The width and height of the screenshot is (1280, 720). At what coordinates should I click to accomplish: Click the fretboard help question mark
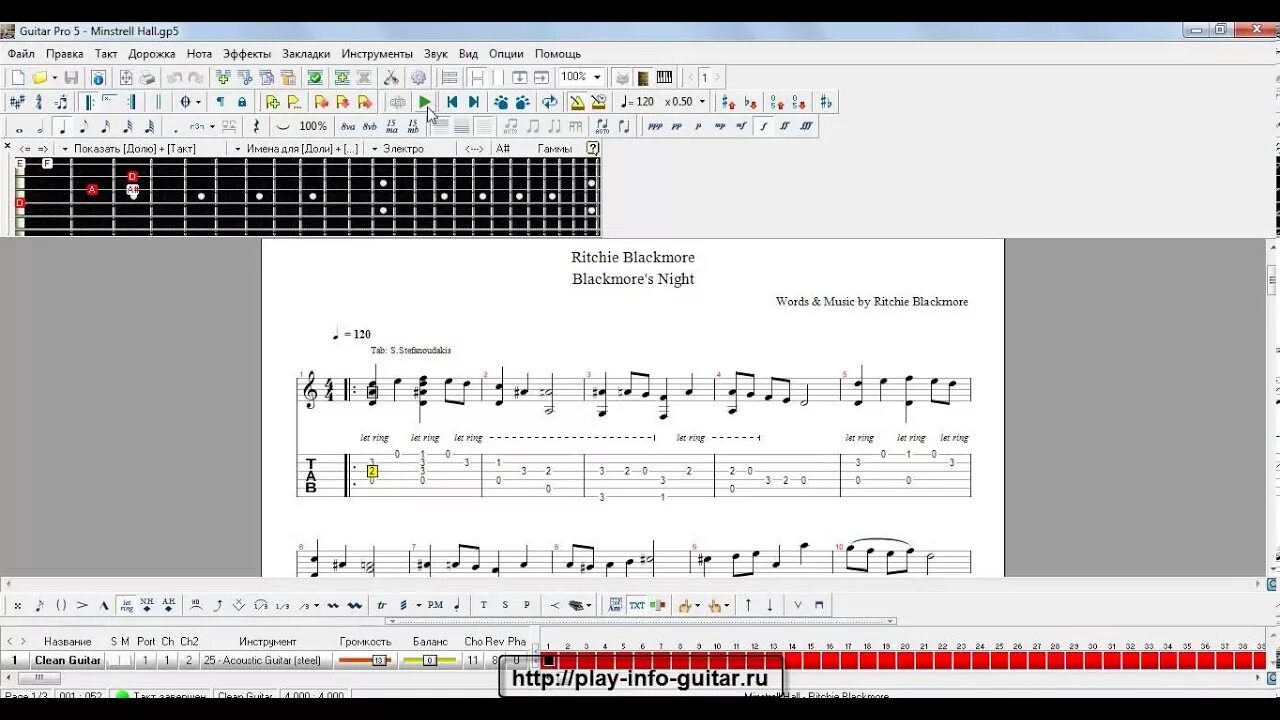point(593,148)
